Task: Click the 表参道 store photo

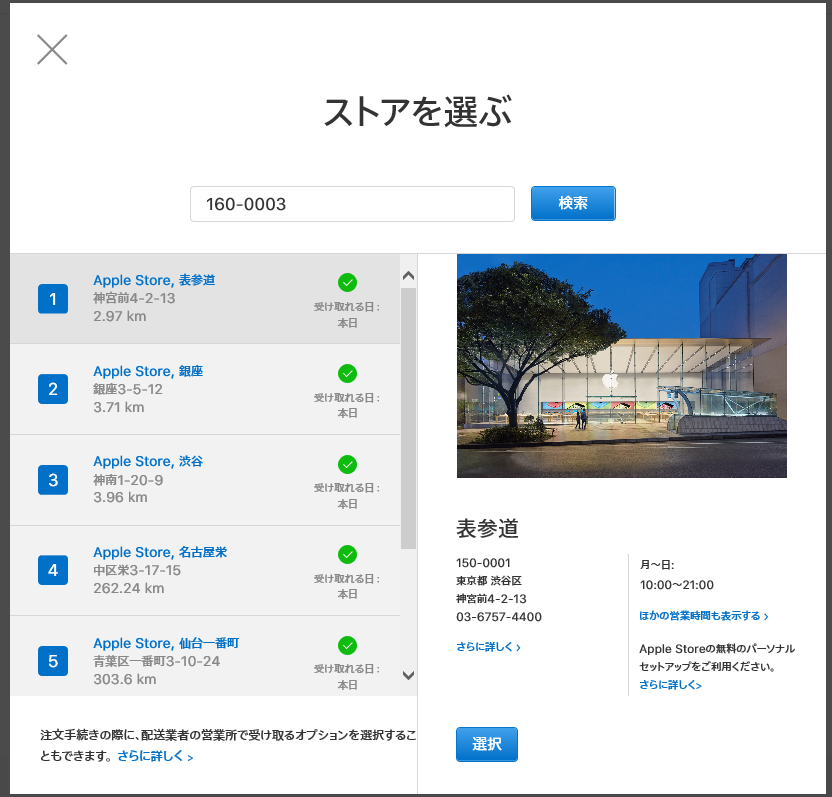Action: point(622,366)
